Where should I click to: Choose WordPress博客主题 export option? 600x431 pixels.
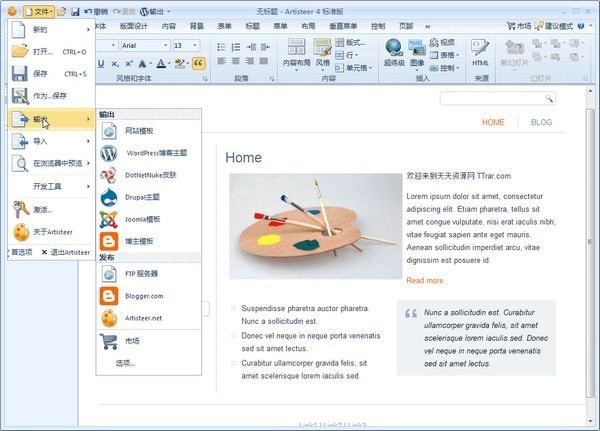click(155, 153)
